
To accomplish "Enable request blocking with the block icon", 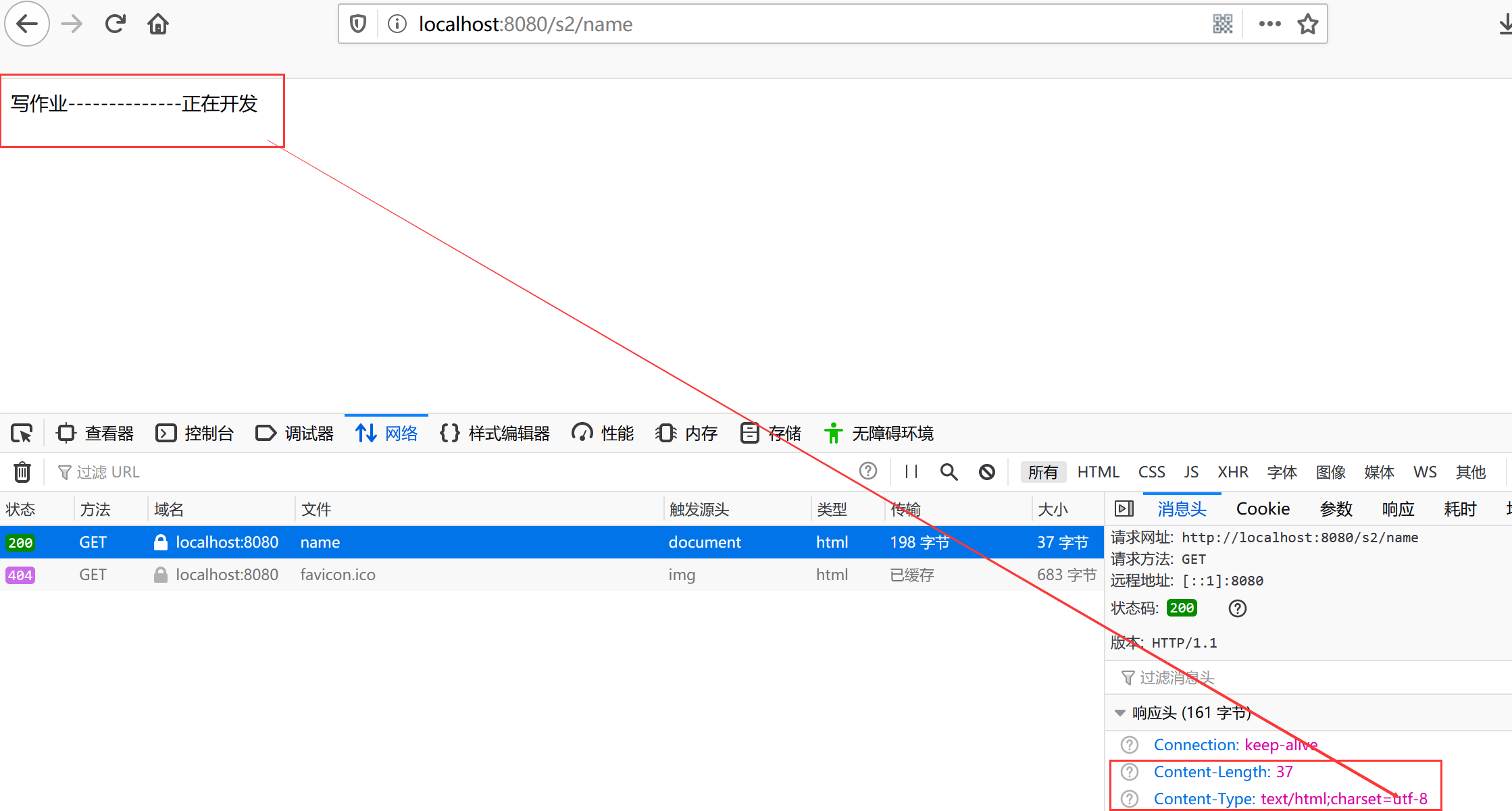I will [x=987, y=471].
